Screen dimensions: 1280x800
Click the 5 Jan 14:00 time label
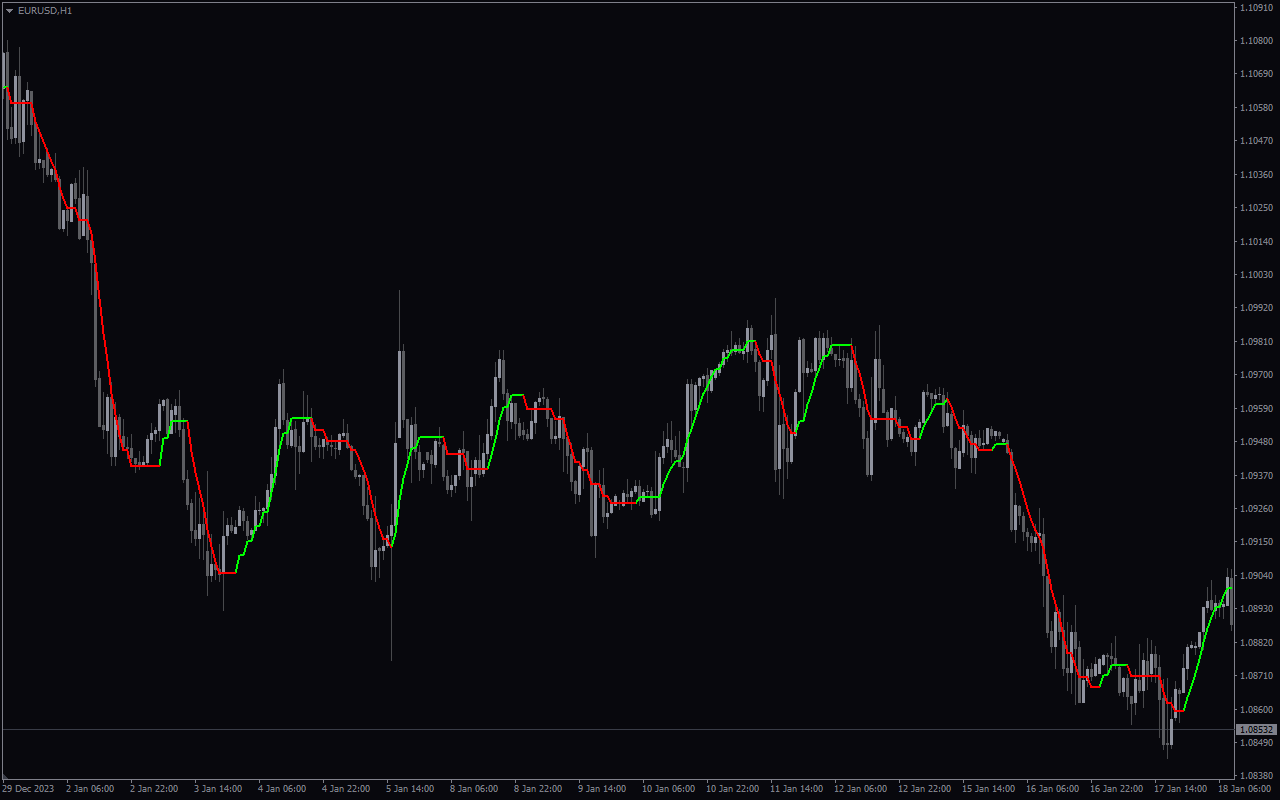pos(410,789)
